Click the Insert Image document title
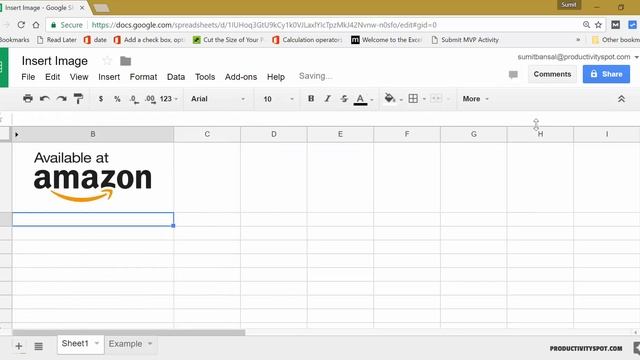The width and height of the screenshot is (640, 360). point(55,61)
